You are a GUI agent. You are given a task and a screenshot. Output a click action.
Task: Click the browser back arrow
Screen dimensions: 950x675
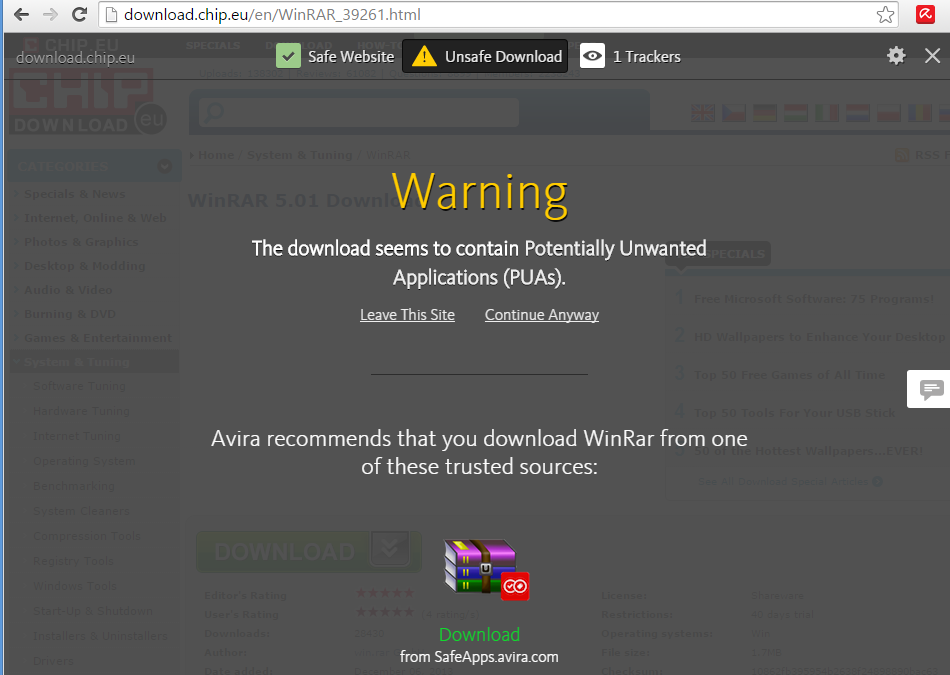pos(21,15)
